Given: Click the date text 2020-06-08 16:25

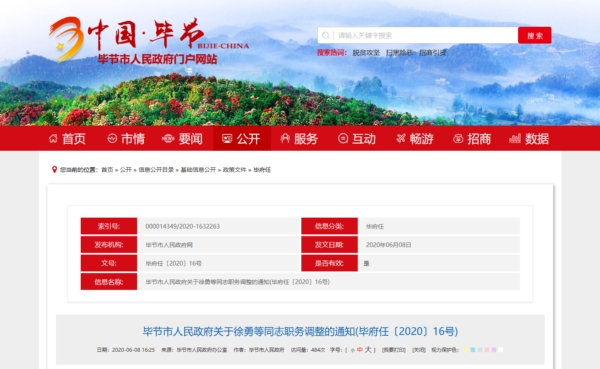Looking at the screenshot, I should [x=133, y=350].
